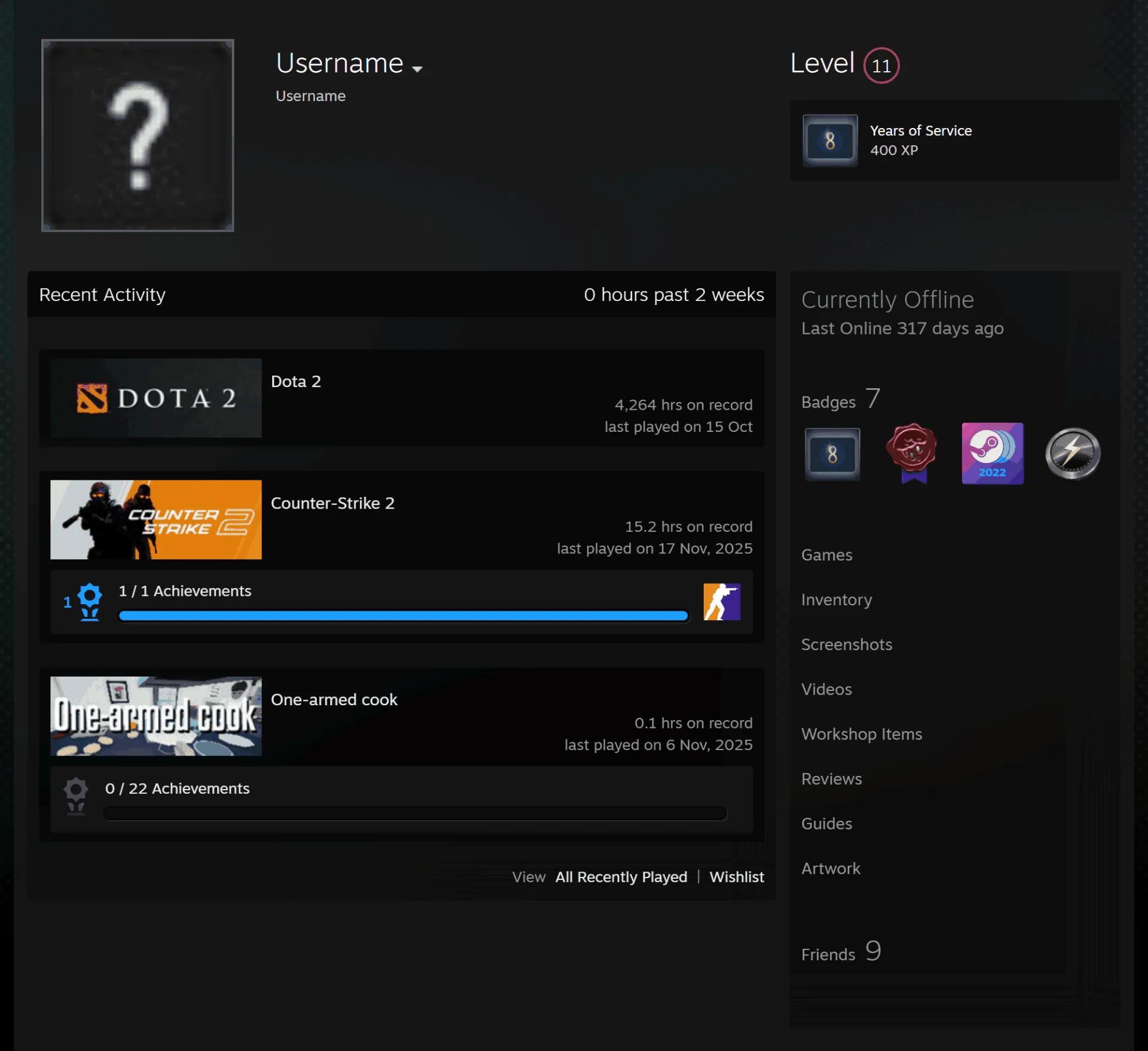Open the One-armed cook game banner

point(155,716)
